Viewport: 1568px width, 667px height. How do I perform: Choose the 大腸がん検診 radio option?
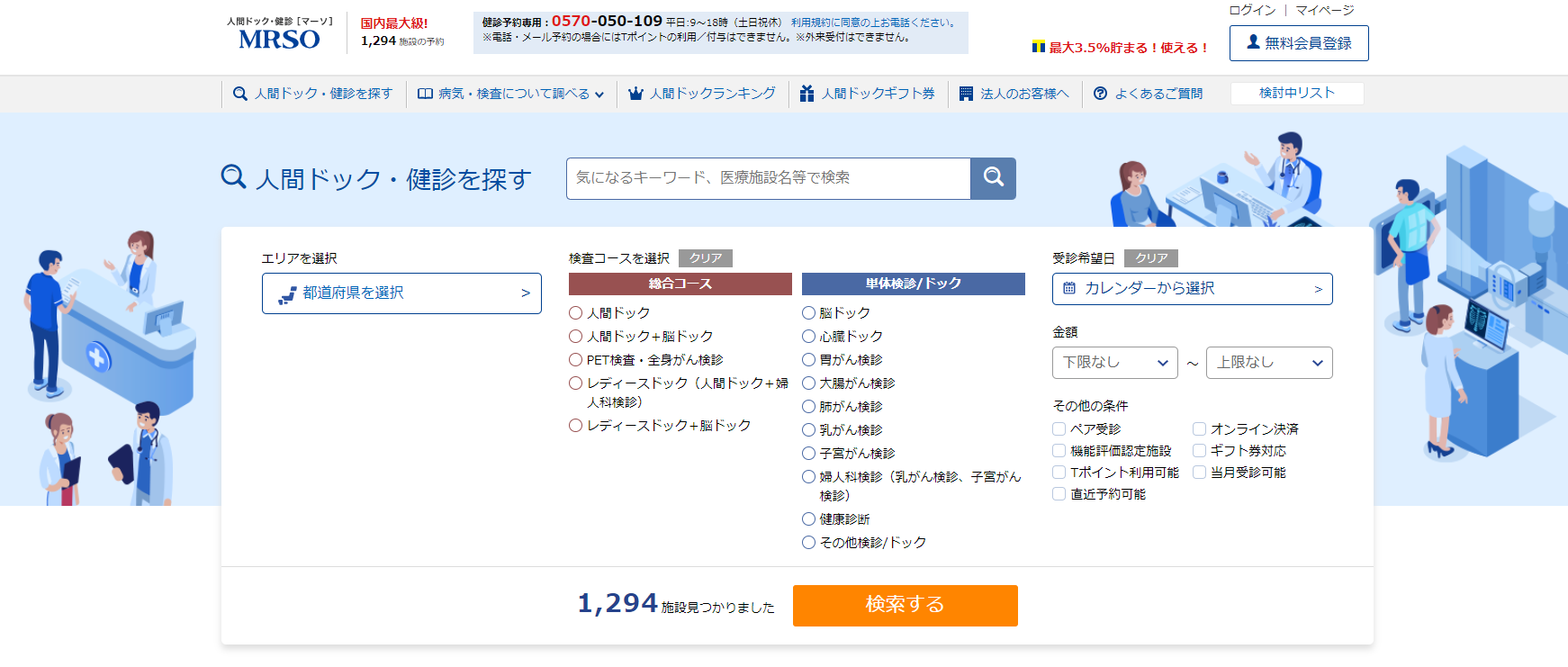click(x=809, y=383)
